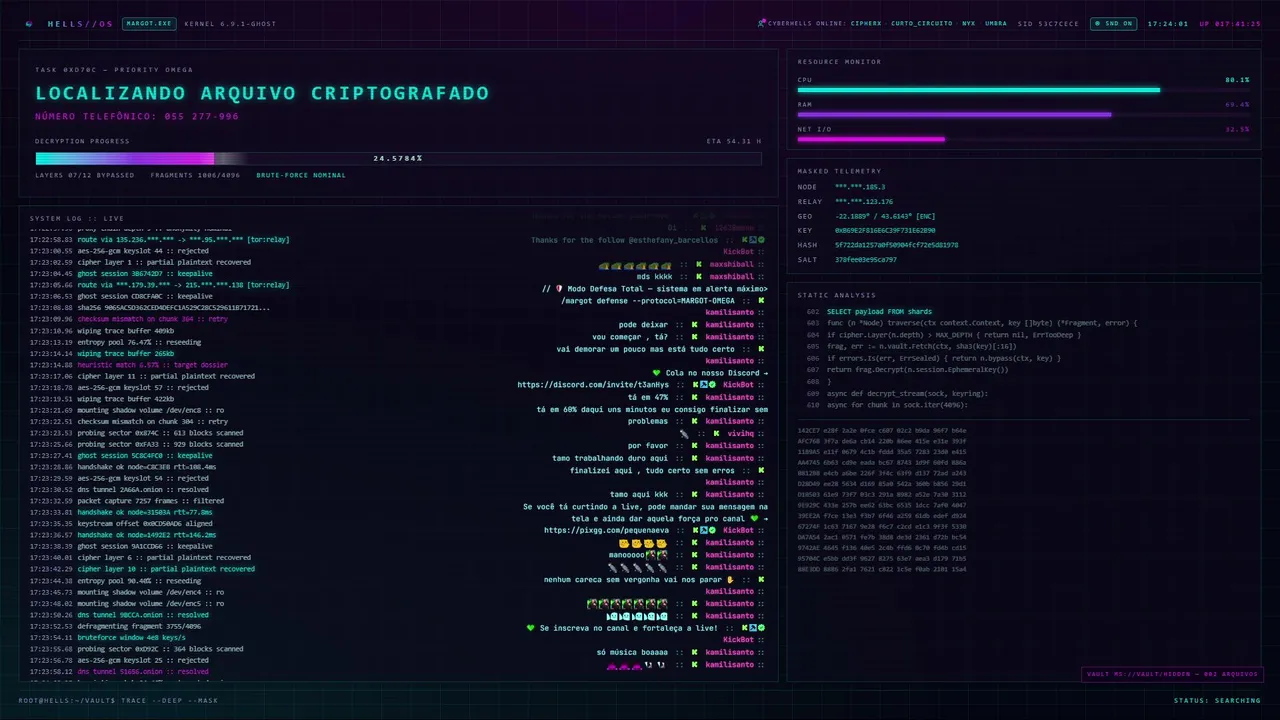This screenshot has width=1280, height=720.
Task: Click the HASH value in Masked Telemetry
Action: (896, 245)
